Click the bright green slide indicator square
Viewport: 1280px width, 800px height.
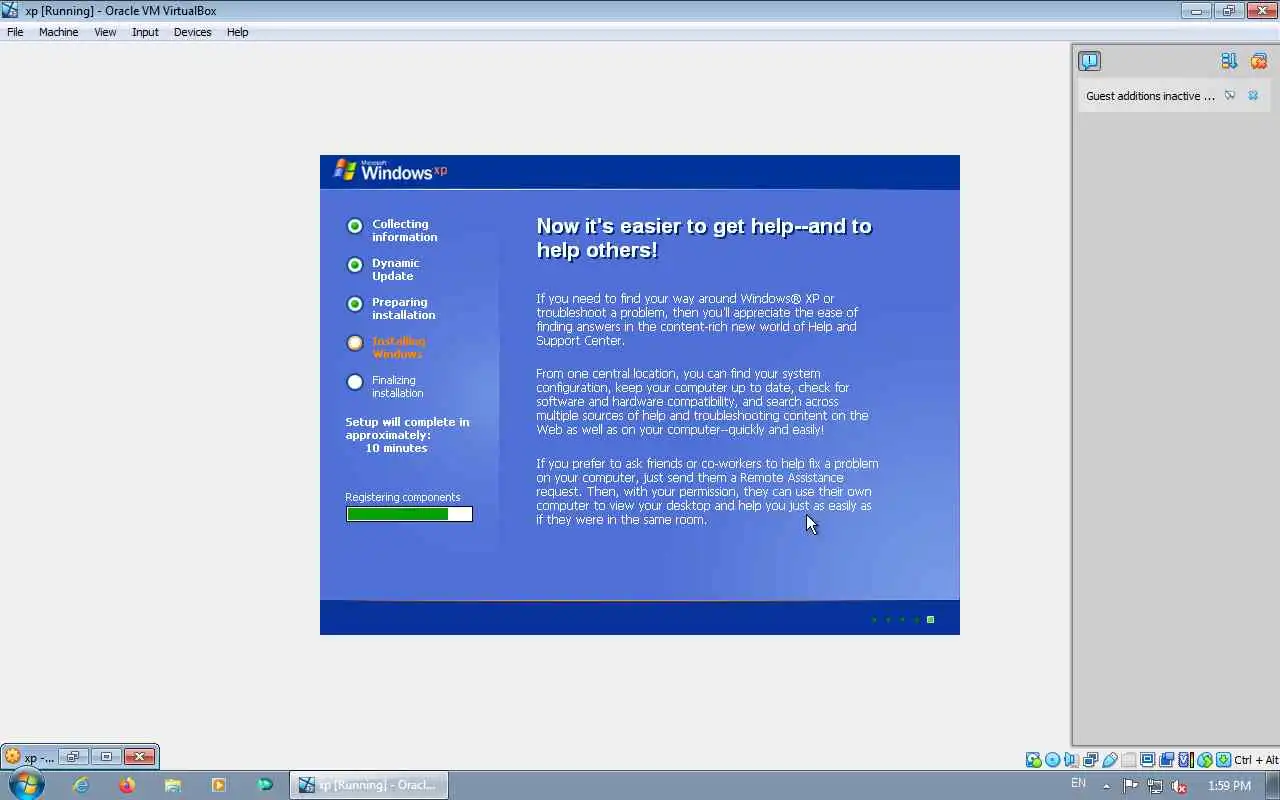coord(930,619)
